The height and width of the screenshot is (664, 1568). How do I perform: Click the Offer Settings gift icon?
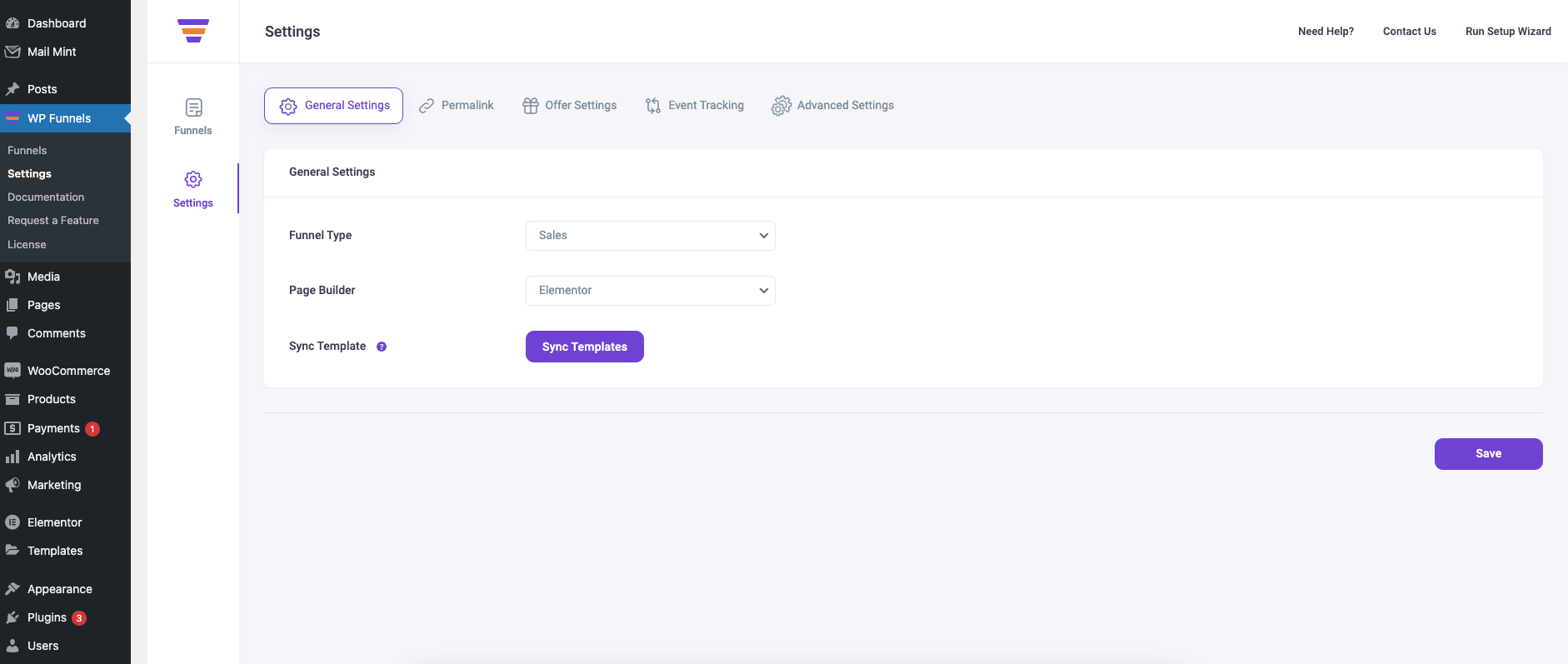coord(531,106)
